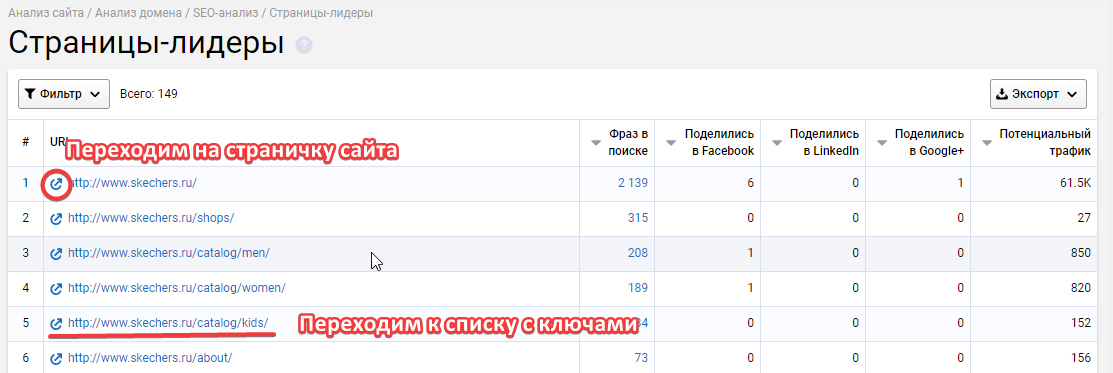Click phrases count 2 139
The height and width of the screenshot is (373, 1113).
click(632, 183)
